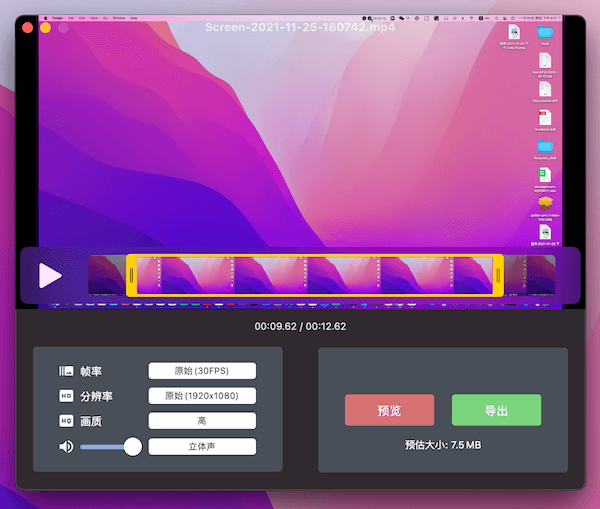The height and width of the screenshot is (509, 600).
Task: Click the quality (画质) icon
Action: click(67, 421)
